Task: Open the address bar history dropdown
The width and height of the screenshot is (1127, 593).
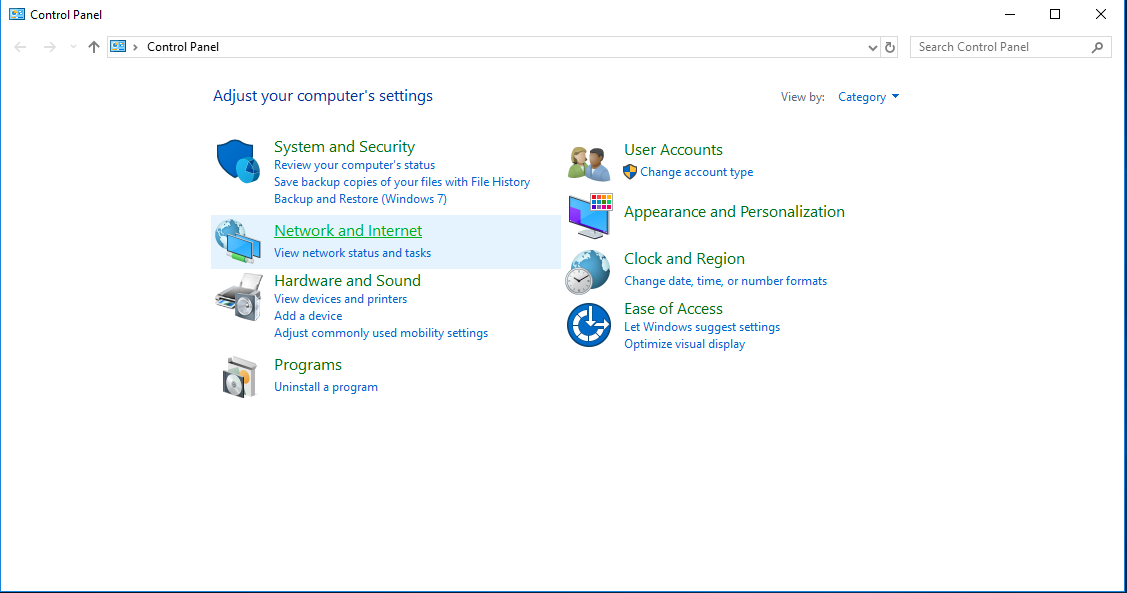Action: click(871, 46)
